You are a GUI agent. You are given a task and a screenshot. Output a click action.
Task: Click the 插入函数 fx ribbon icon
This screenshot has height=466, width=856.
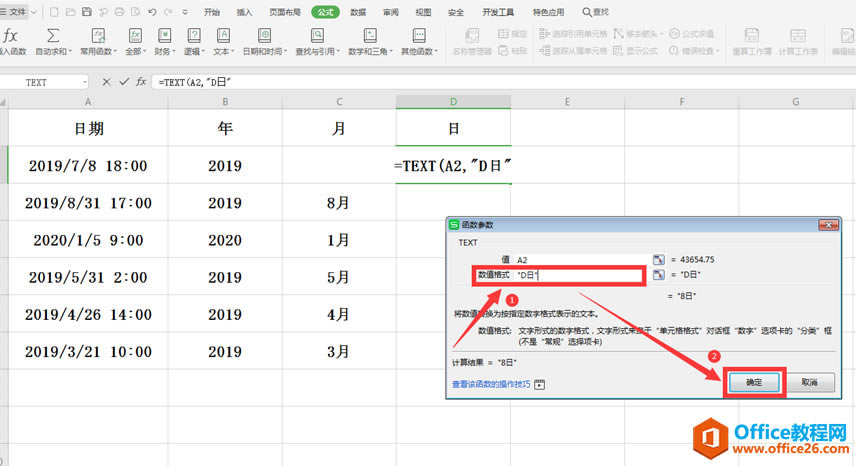[x=10, y=36]
